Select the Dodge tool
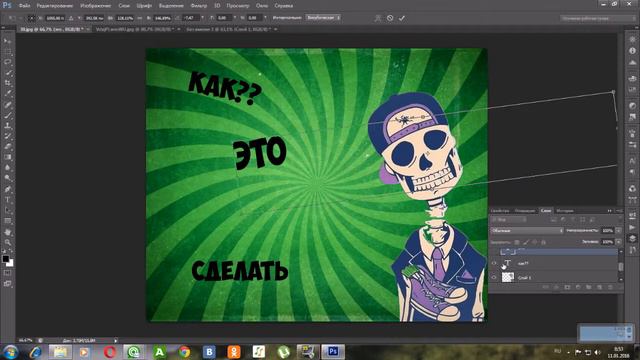640x360 pixels. [x=7, y=178]
